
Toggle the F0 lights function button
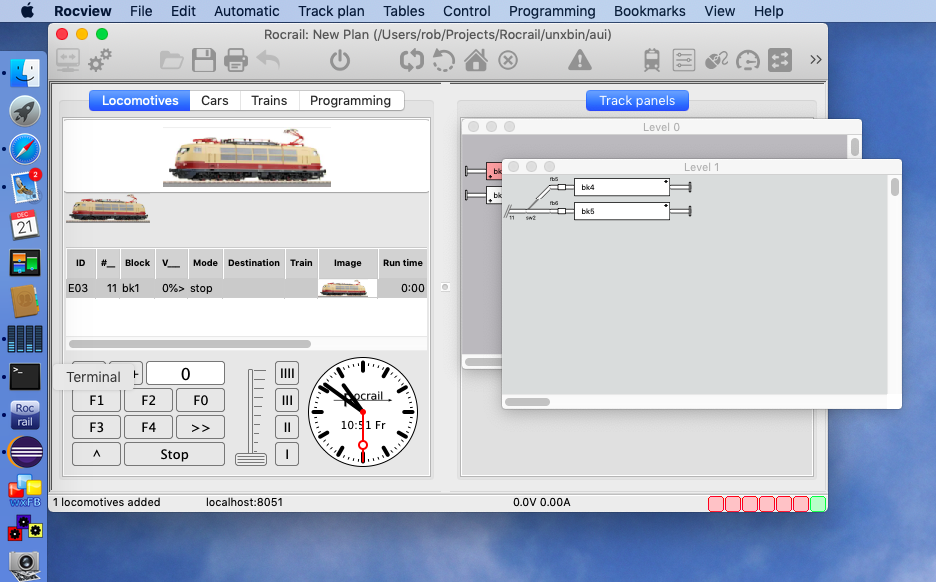(200, 401)
